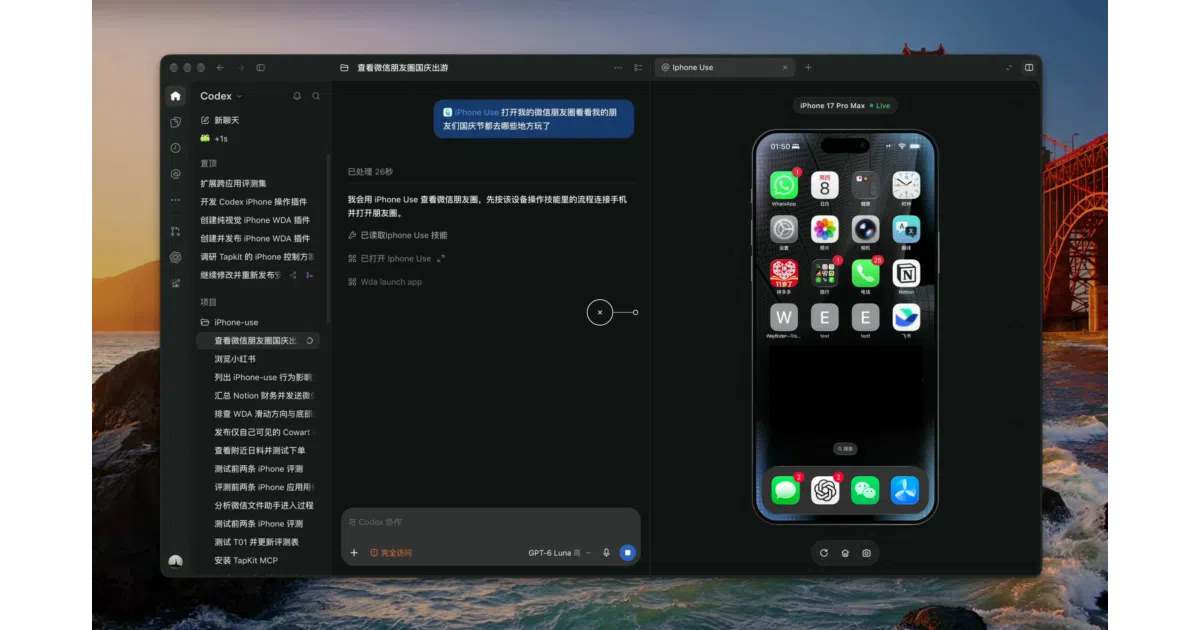Click rotate refresh icon below phone
The image size is (1200, 630).
click(x=824, y=553)
